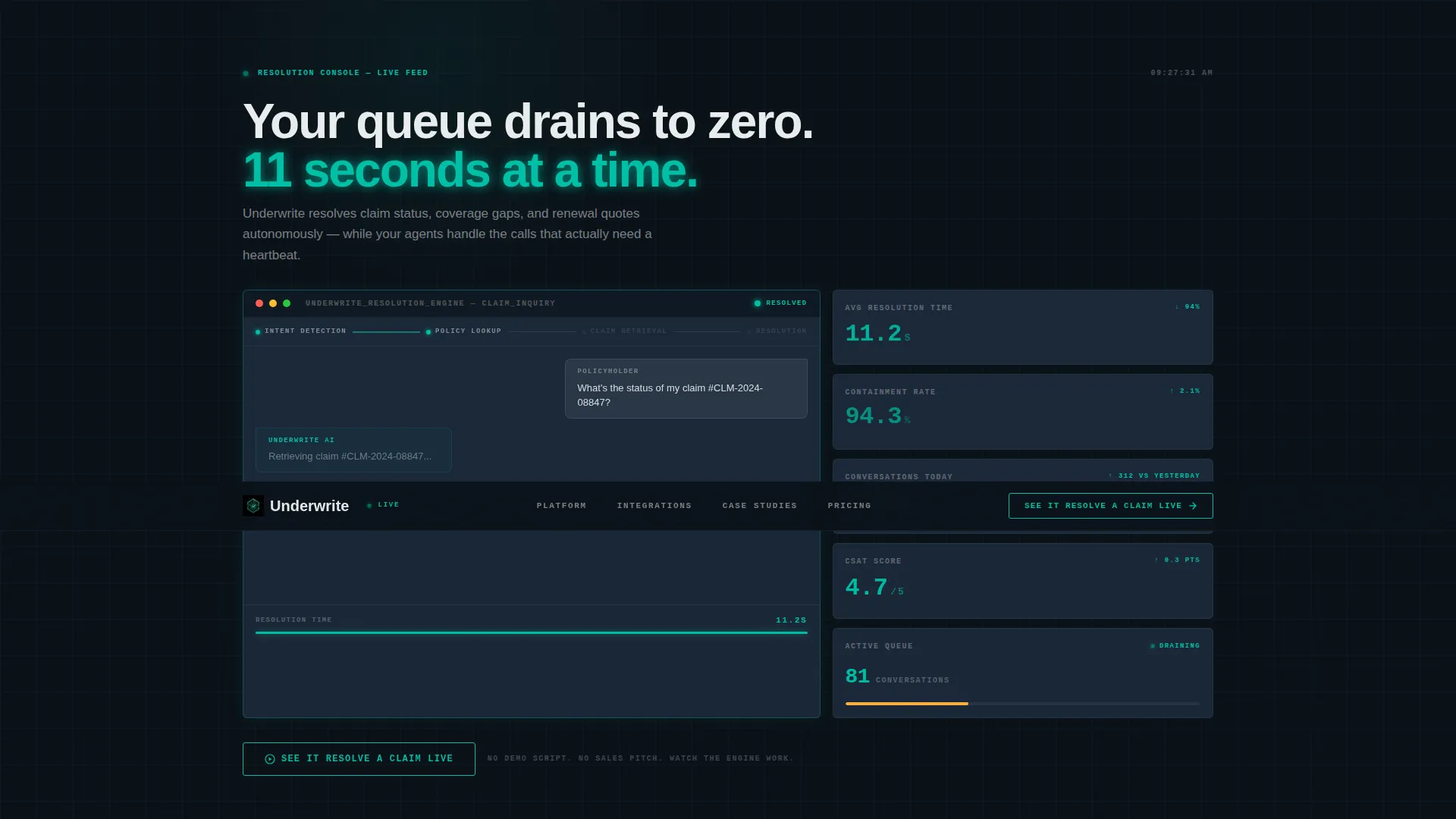This screenshot has height=819, width=1456.
Task: Click the red window dot in the engine console
Action: 259,303
